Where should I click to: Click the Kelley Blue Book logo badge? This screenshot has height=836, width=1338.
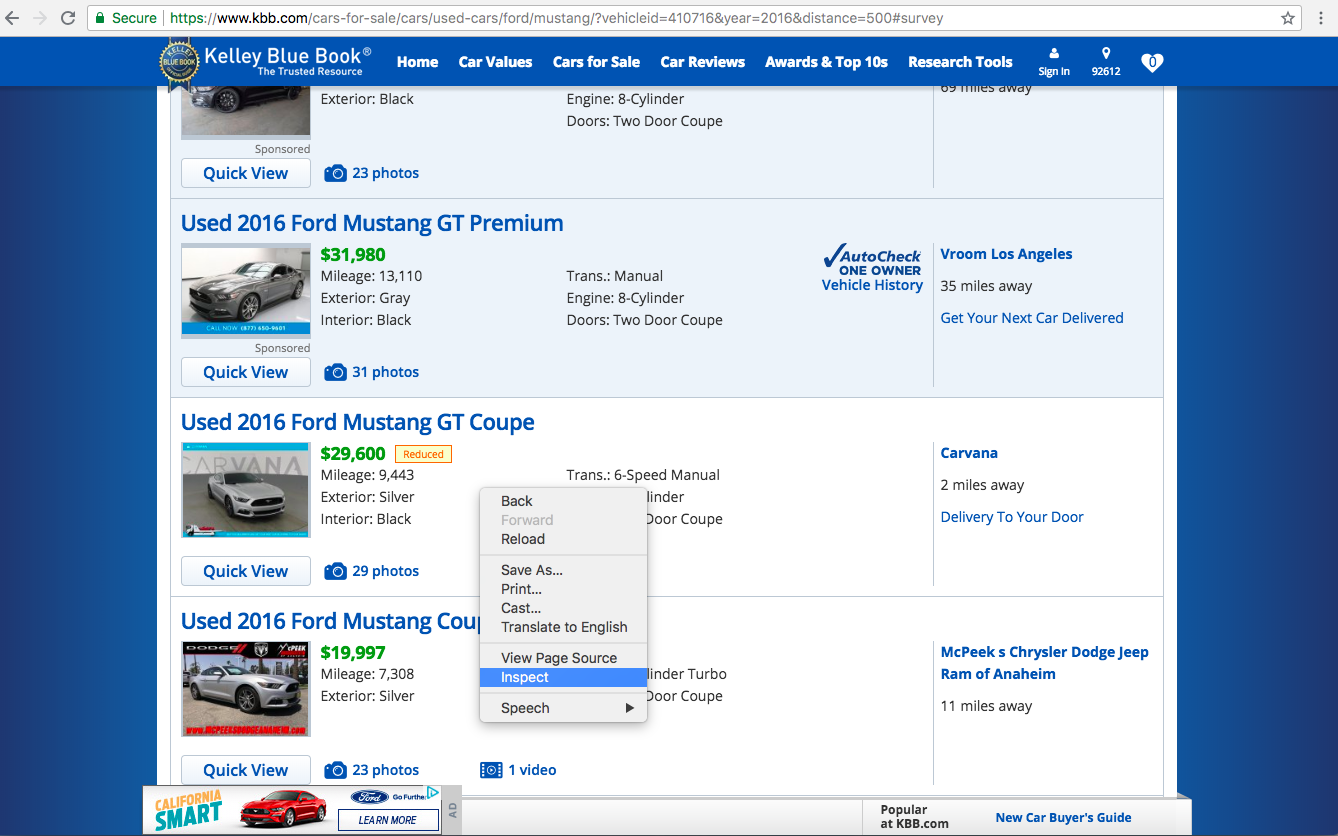[x=180, y=63]
